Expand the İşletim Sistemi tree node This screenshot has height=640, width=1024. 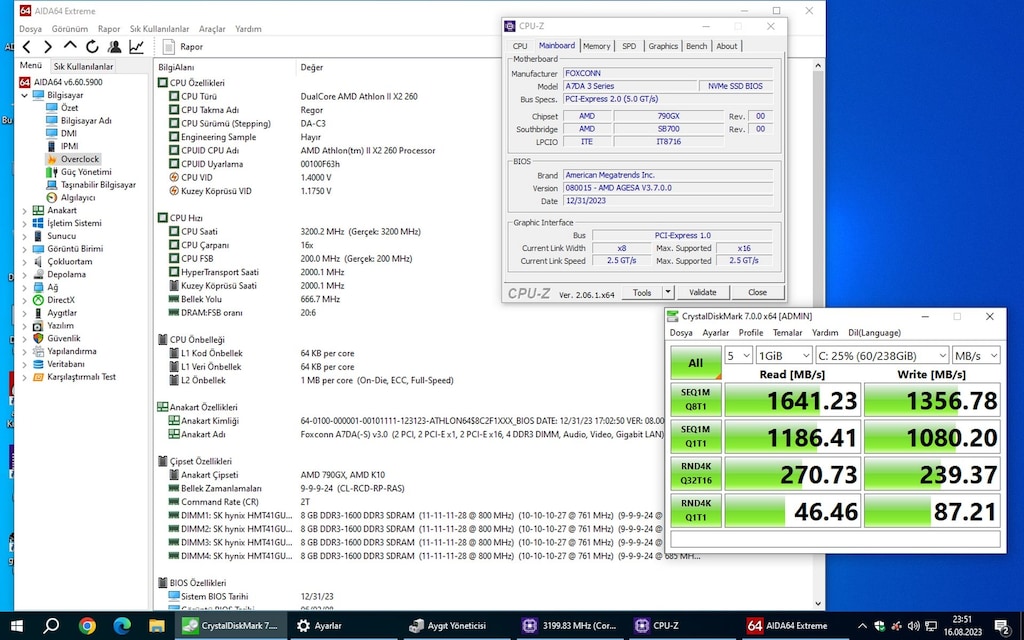pos(25,223)
